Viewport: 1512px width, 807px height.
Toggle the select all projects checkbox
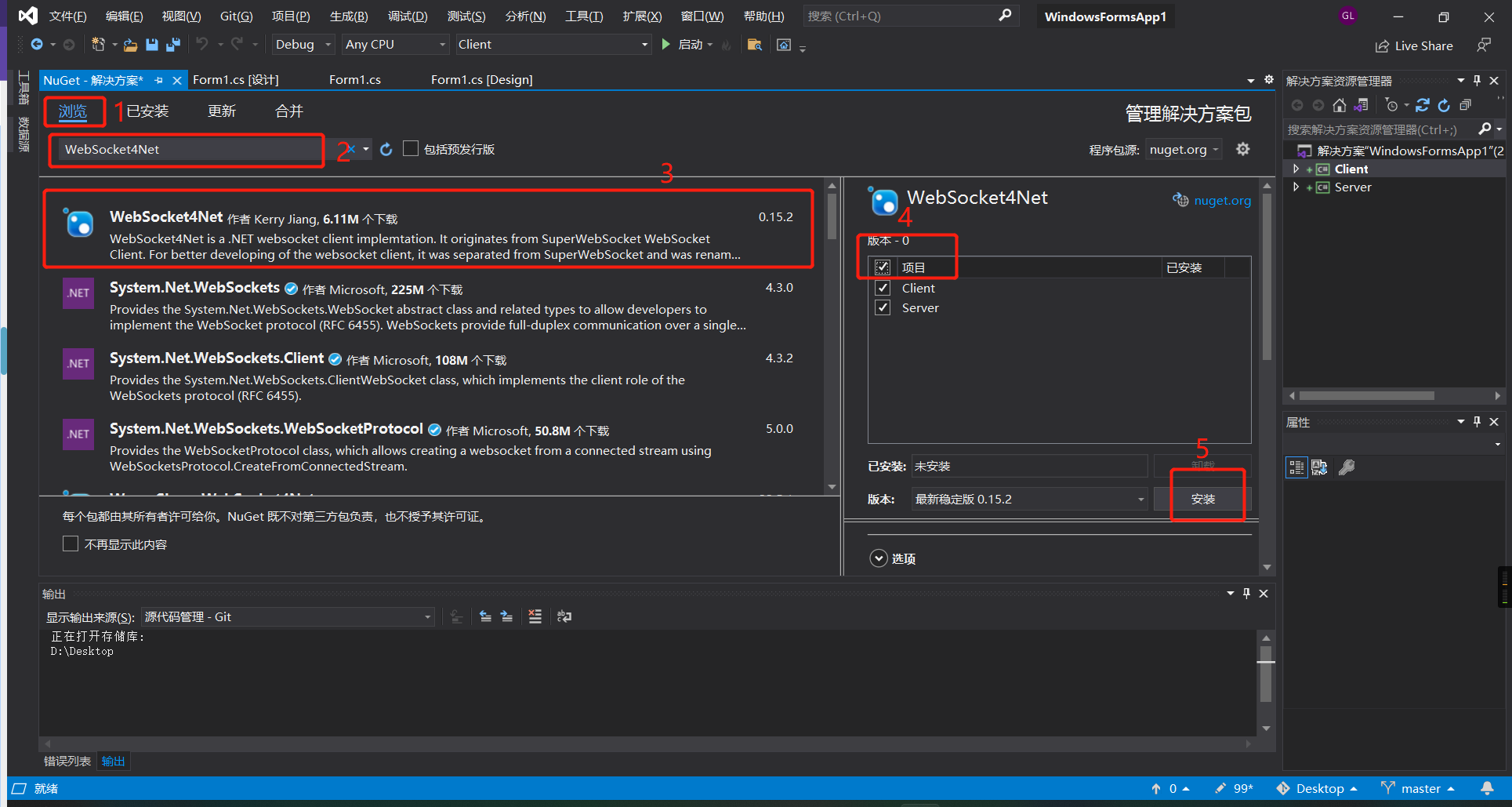pyautogui.click(x=883, y=267)
